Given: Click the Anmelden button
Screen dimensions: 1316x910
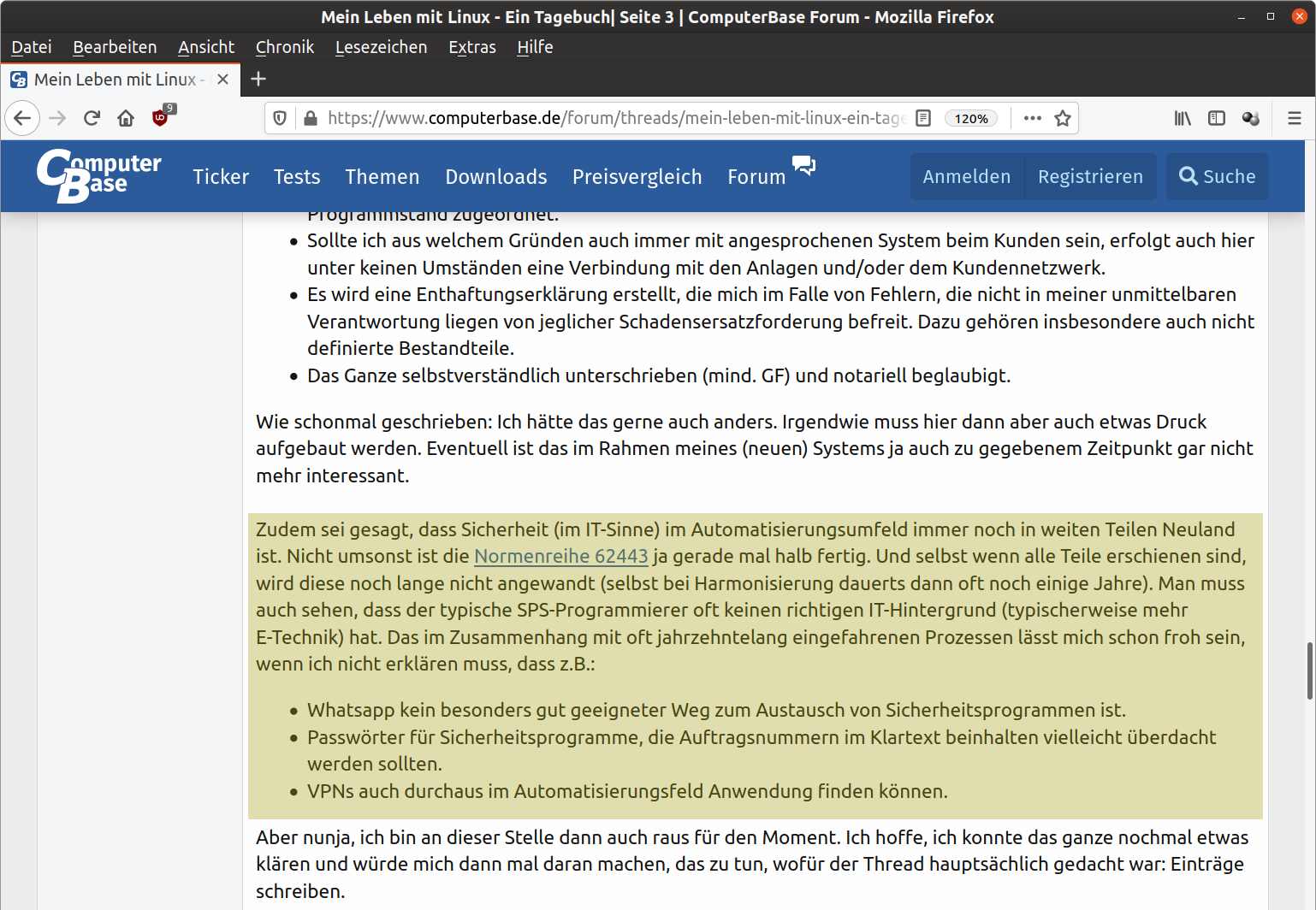Looking at the screenshot, I should [966, 176].
